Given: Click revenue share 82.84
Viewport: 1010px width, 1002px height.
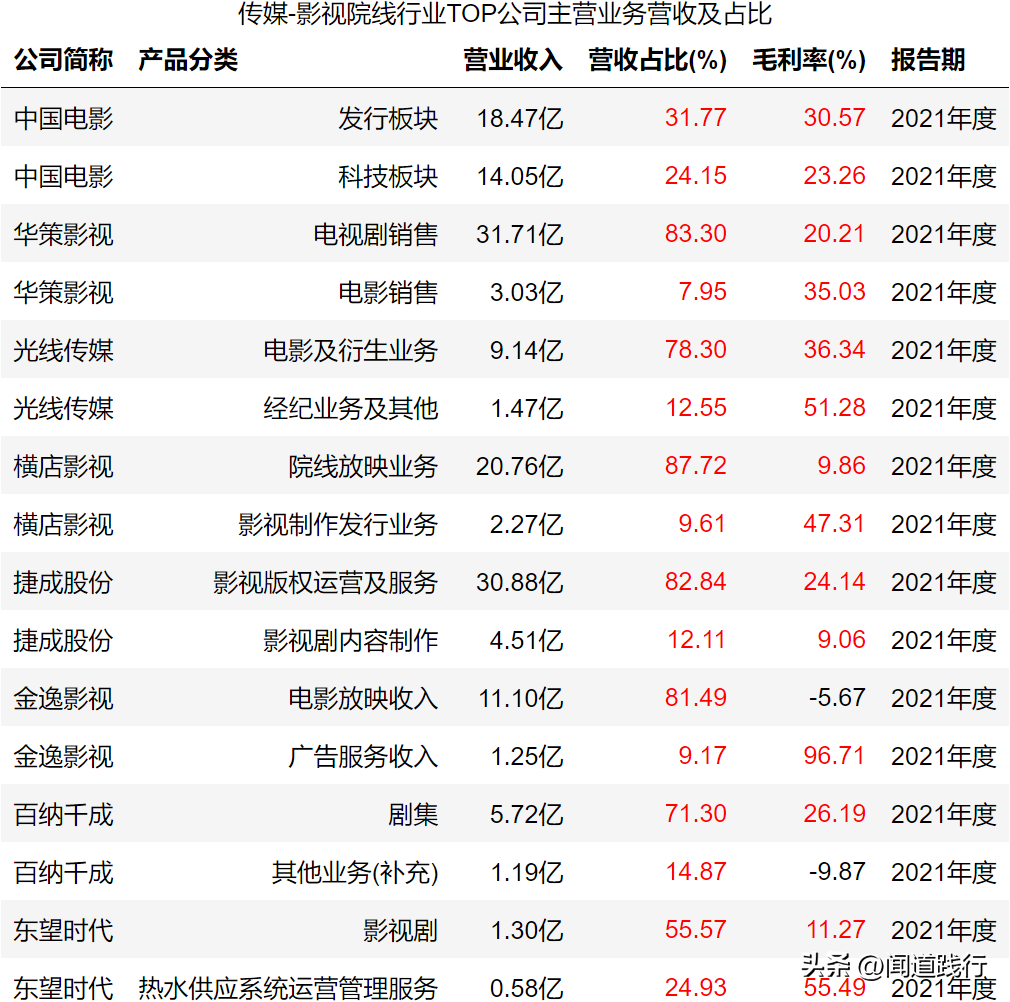Looking at the screenshot, I should (696, 581).
